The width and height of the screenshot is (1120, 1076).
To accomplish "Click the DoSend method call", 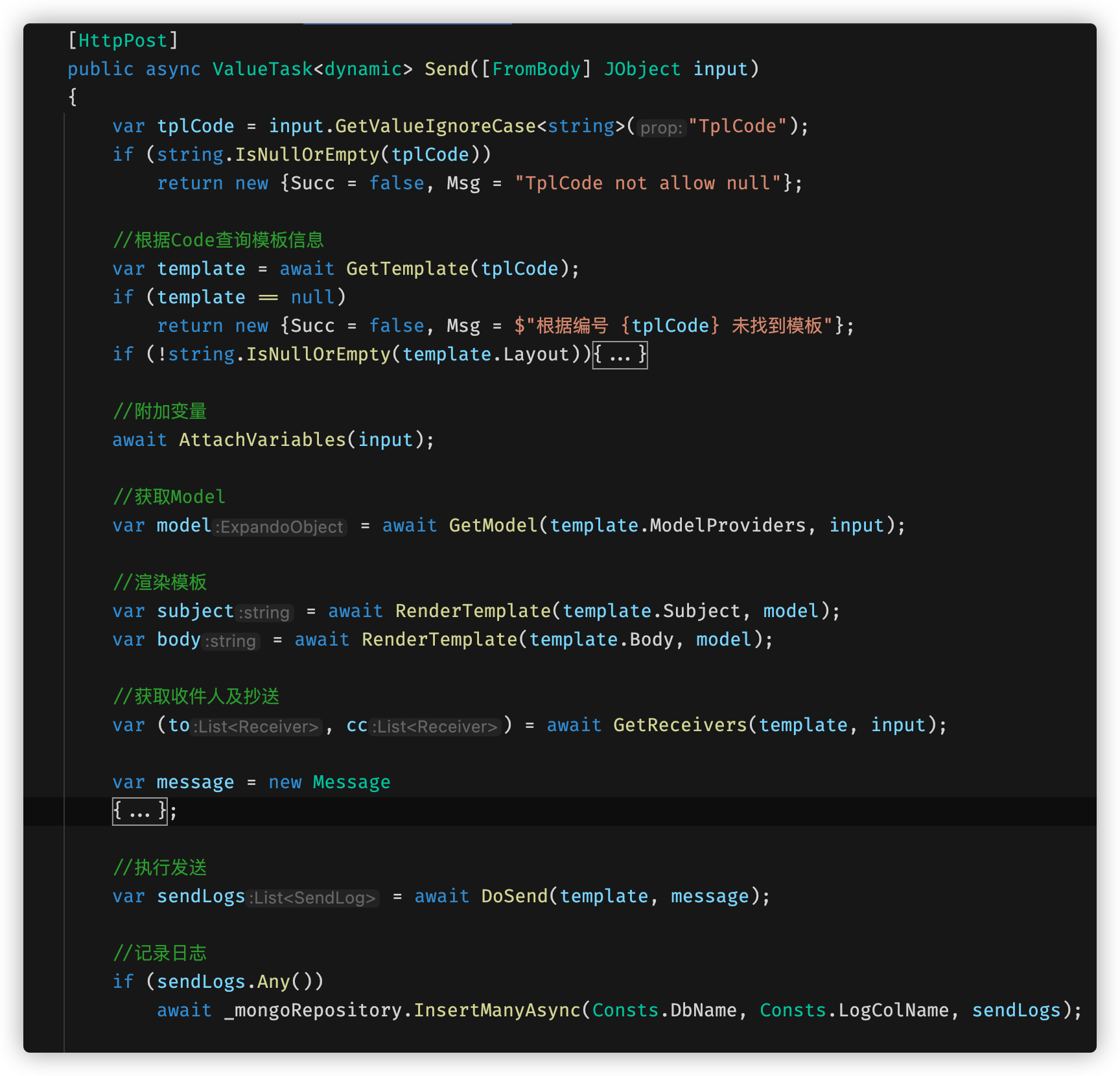I will 515,896.
